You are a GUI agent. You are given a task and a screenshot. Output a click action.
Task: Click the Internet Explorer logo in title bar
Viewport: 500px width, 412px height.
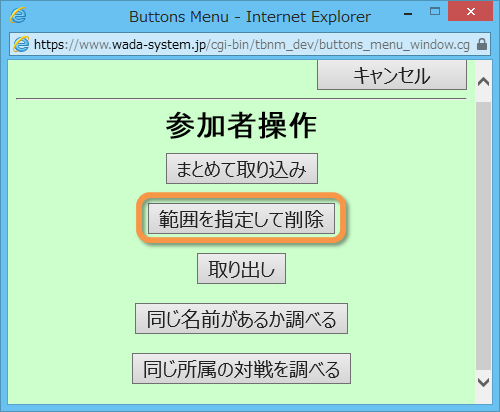(x=18, y=16)
